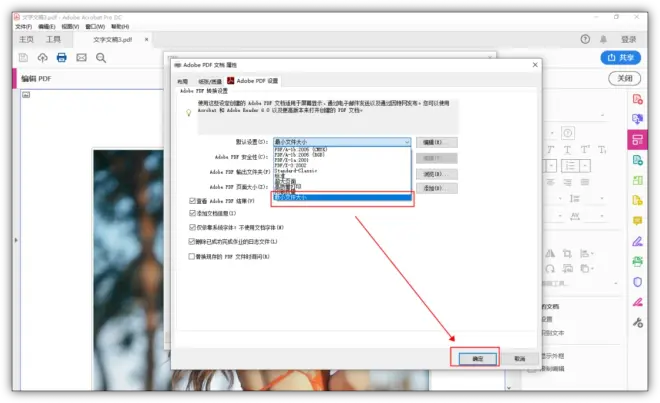This screenshot has height=403, width=660.
Task: Click the email envelope toolbar icon
Action: click(81, 57)
